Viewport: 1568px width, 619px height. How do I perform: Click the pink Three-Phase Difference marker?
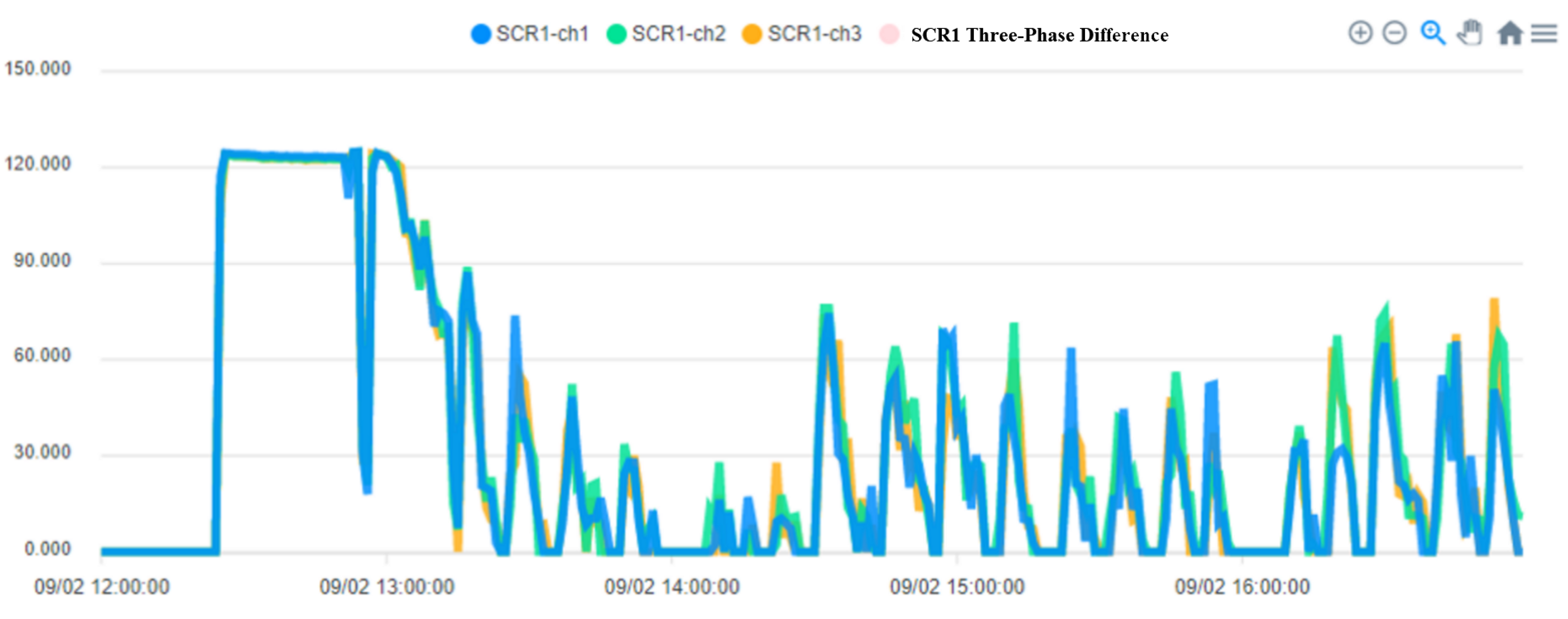click(x=889, y=33)
